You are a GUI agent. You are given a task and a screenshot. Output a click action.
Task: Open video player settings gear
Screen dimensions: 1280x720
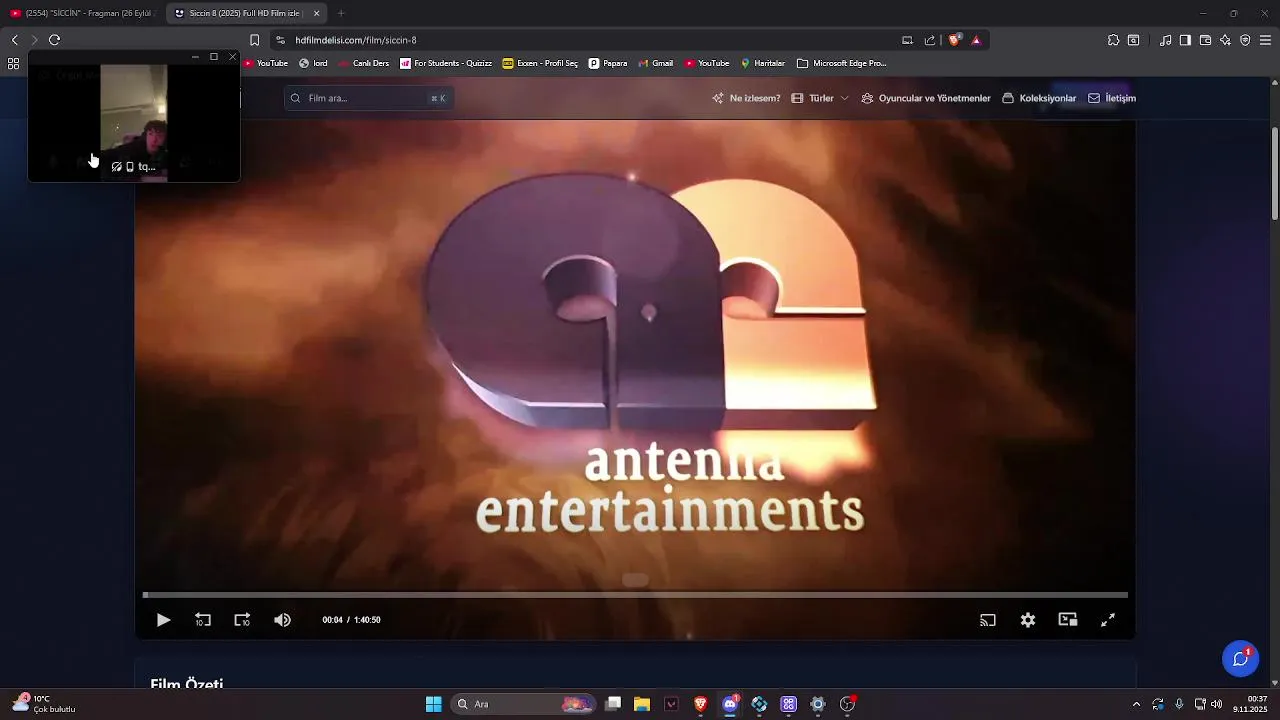pos(1028,620)
